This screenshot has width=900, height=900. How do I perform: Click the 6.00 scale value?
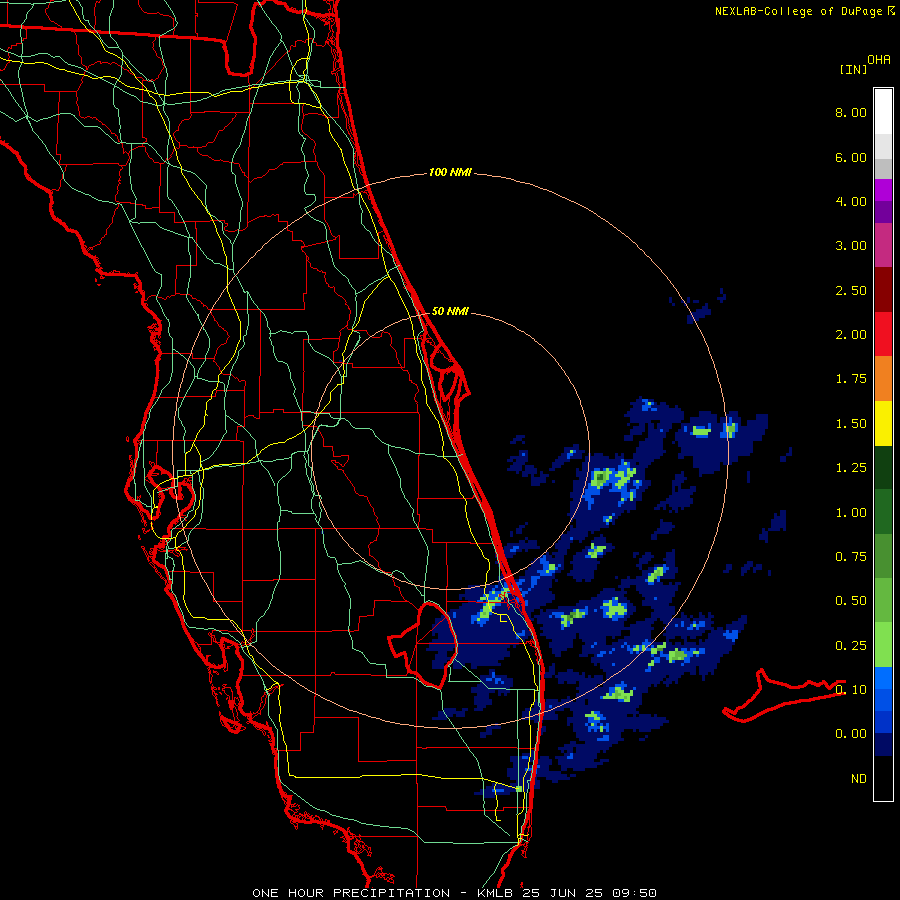851,157
